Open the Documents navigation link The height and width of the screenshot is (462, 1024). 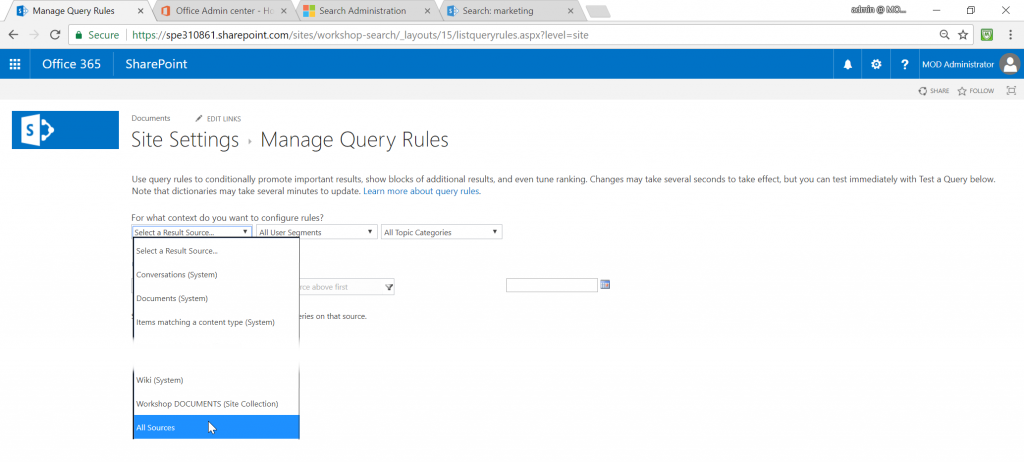(151, 118)
